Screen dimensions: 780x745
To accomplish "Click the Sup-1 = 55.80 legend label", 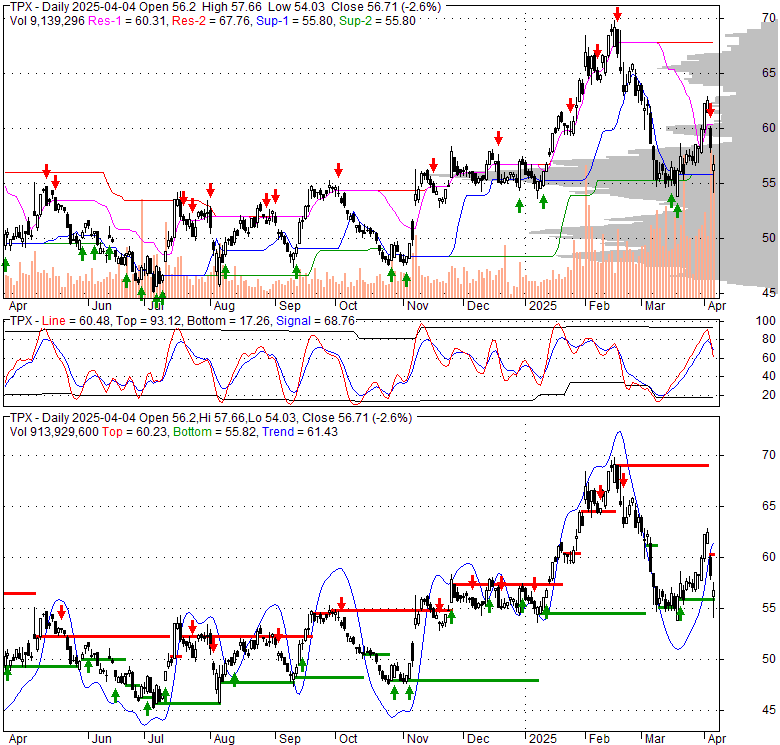I will (294, 21).
